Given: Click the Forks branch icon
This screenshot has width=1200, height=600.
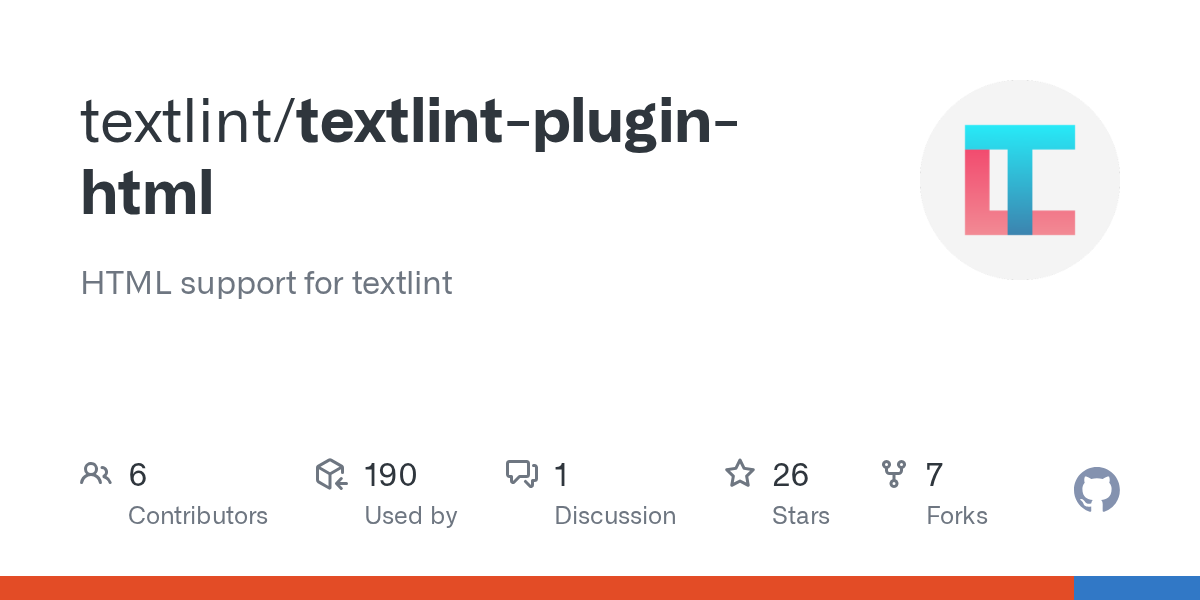Looking at the screenshot, I should click(893, 474).
